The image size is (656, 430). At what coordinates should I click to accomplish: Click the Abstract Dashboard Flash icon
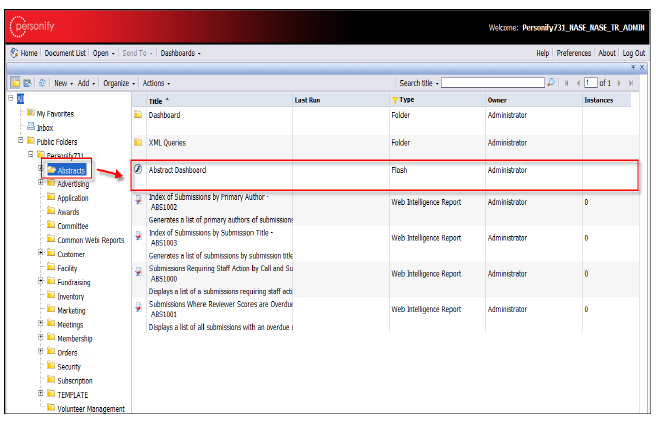click(x=138, y=170)
